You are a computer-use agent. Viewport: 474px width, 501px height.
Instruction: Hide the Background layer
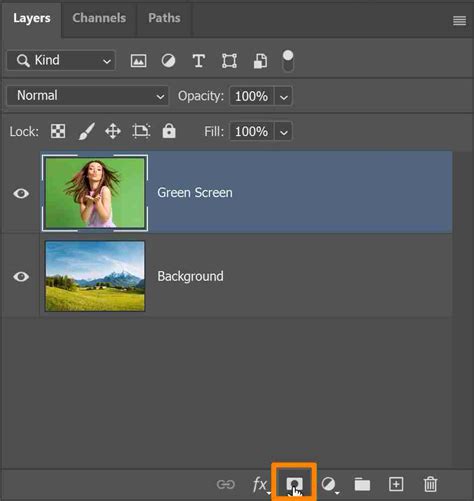tap(21, 277)
